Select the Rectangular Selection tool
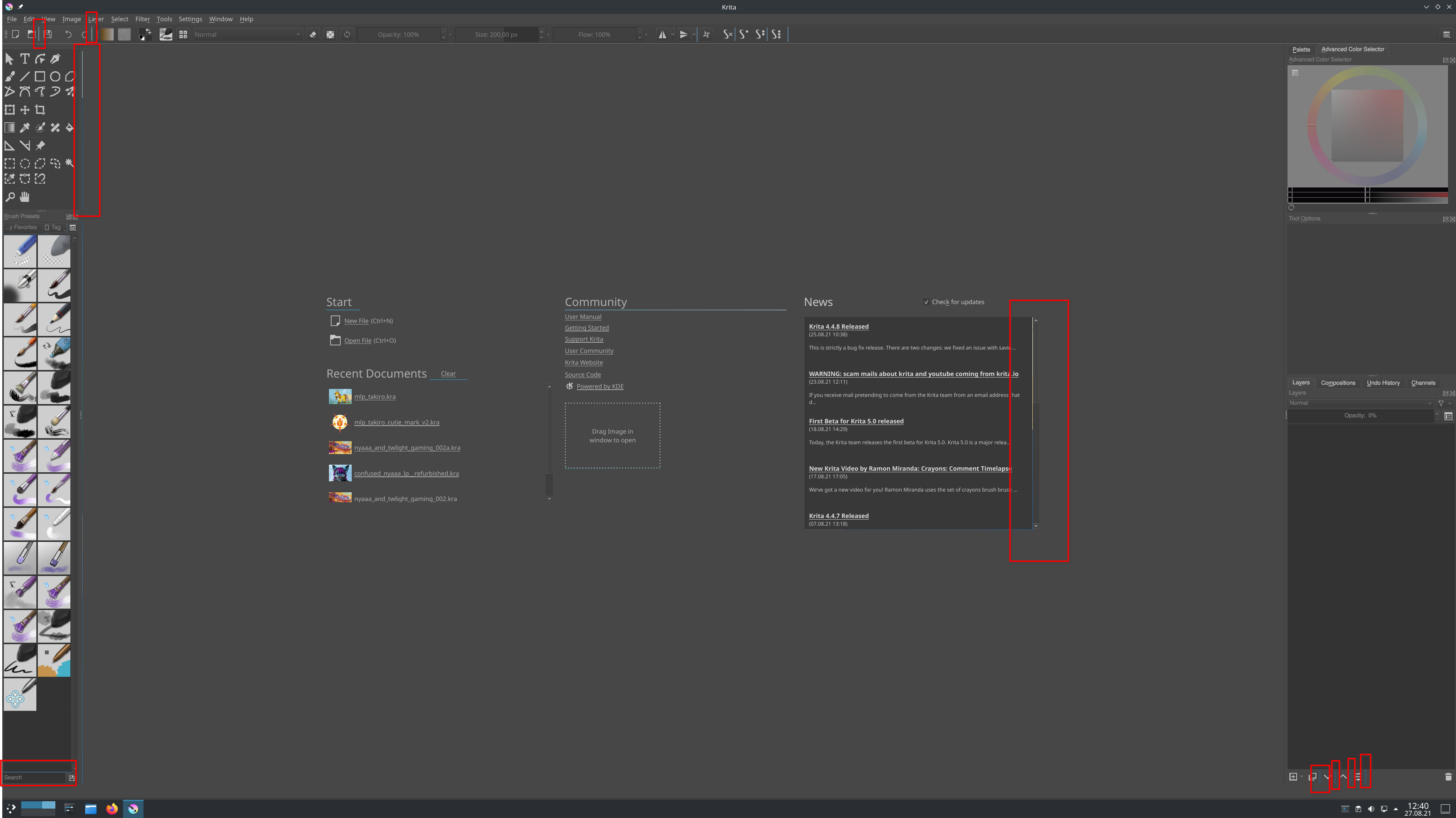This screenshot has height=818, width=1456. (x=9, y=163)
